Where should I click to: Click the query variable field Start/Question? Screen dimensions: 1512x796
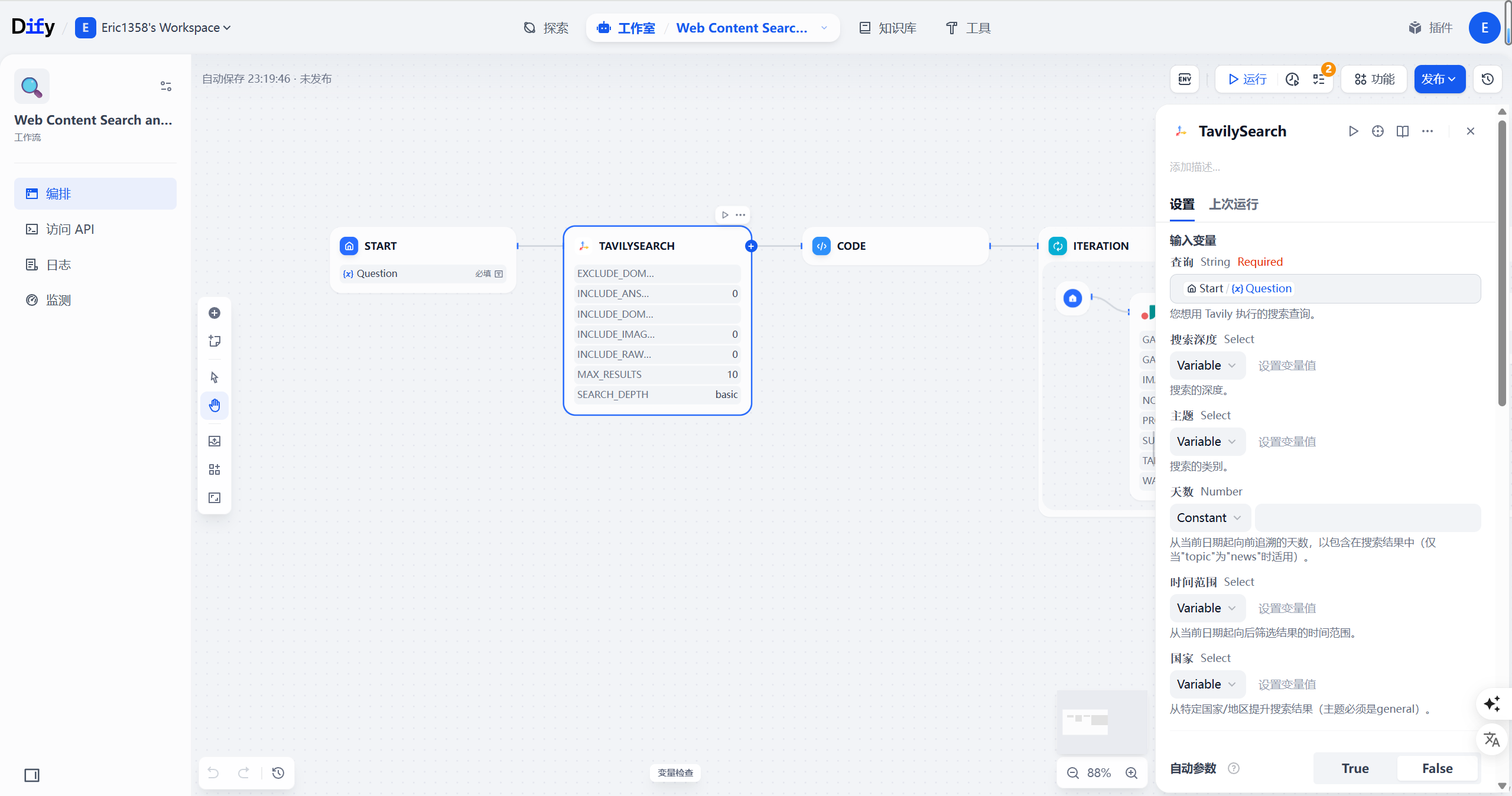(1325, 289)
